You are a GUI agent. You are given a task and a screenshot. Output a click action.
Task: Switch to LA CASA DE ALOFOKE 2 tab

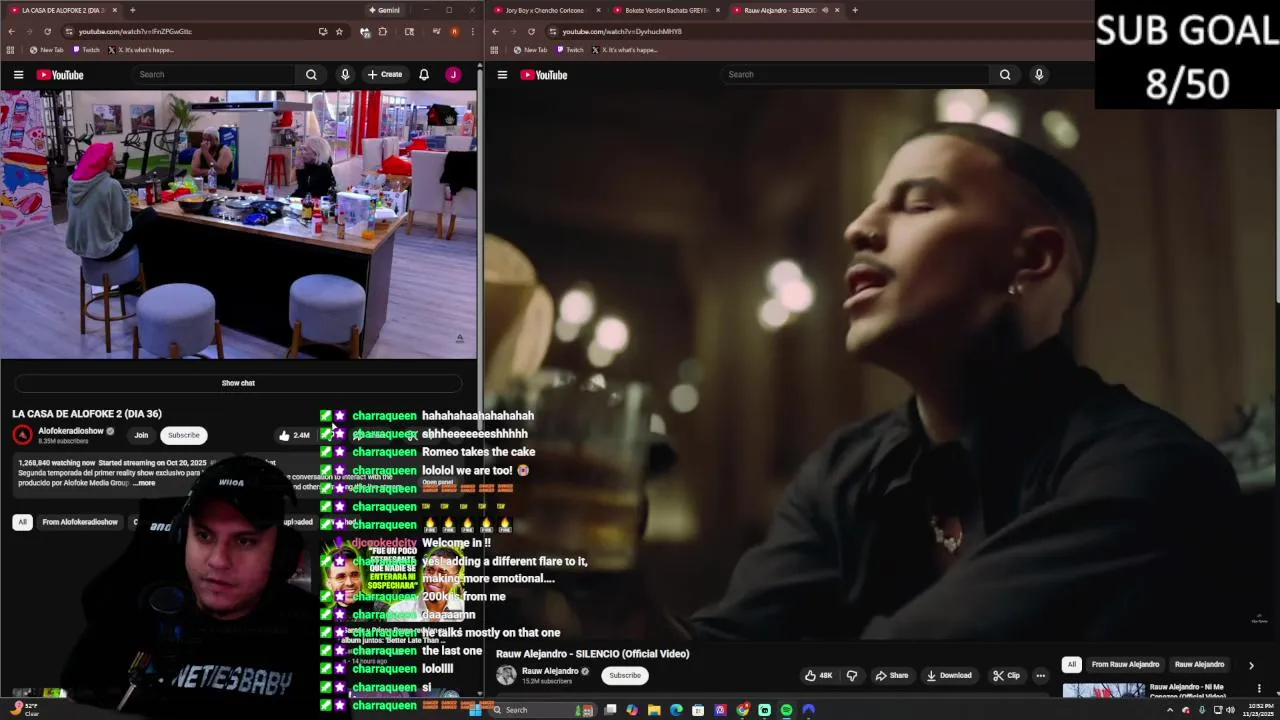[62, 10]
